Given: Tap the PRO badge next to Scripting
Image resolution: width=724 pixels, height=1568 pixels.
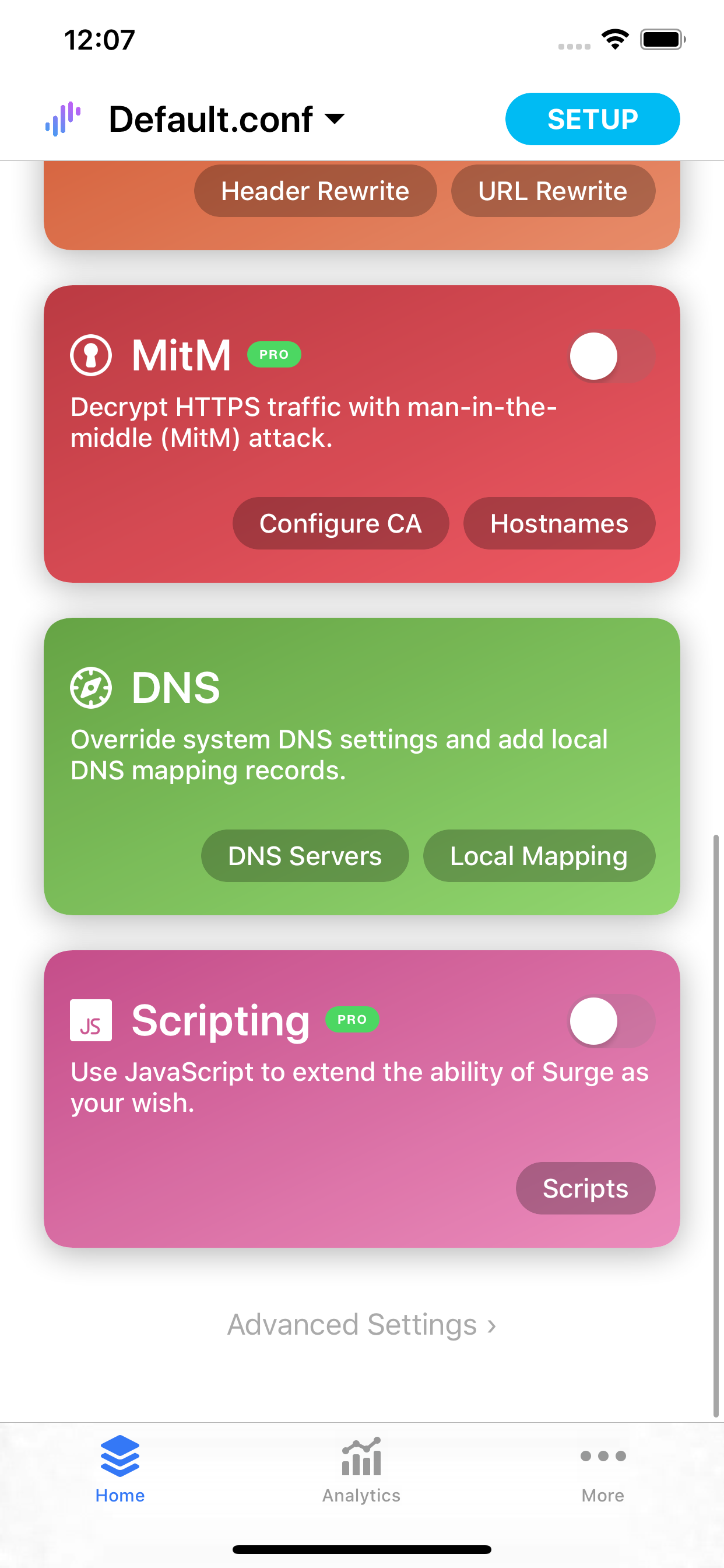Looking at the screenshot, I should click(x=352, y=1020).
